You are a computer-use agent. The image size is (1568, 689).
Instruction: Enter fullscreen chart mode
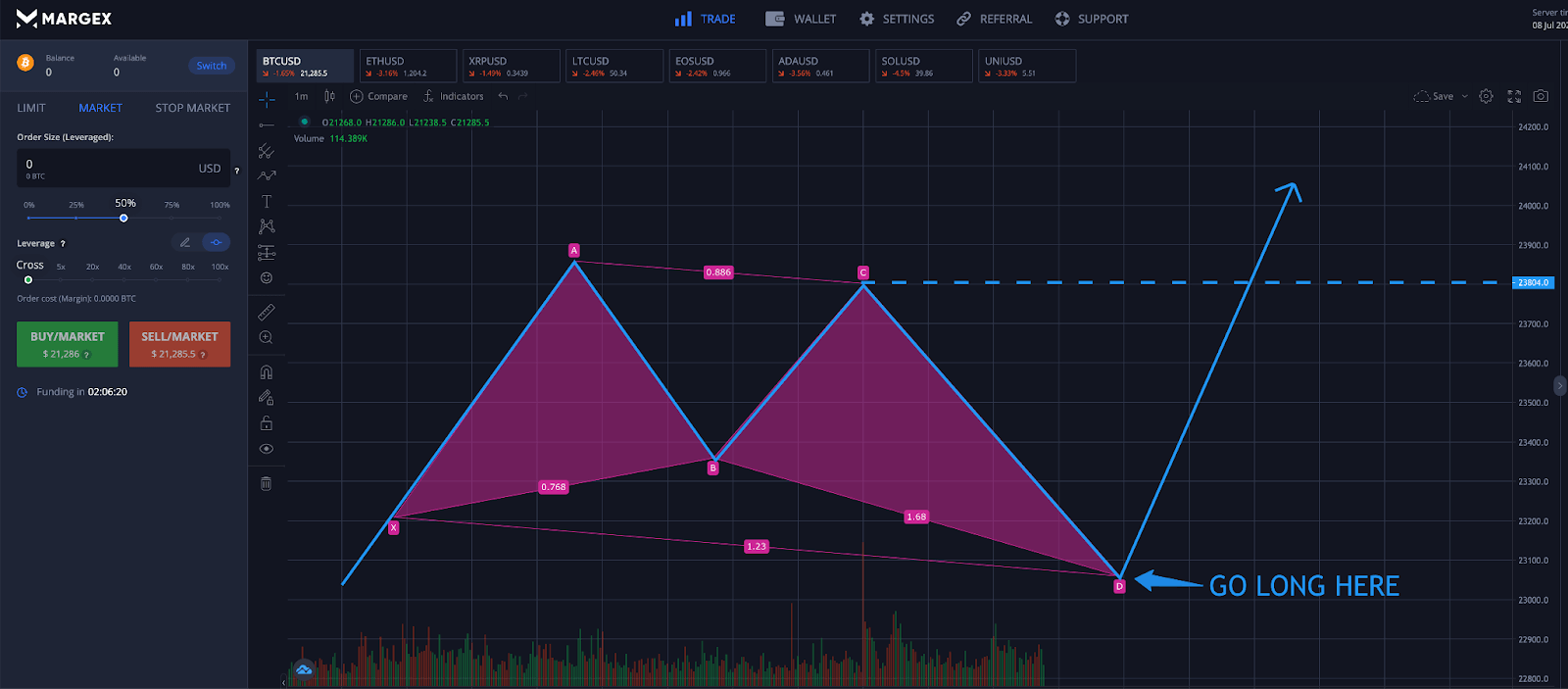point(1514,96)
